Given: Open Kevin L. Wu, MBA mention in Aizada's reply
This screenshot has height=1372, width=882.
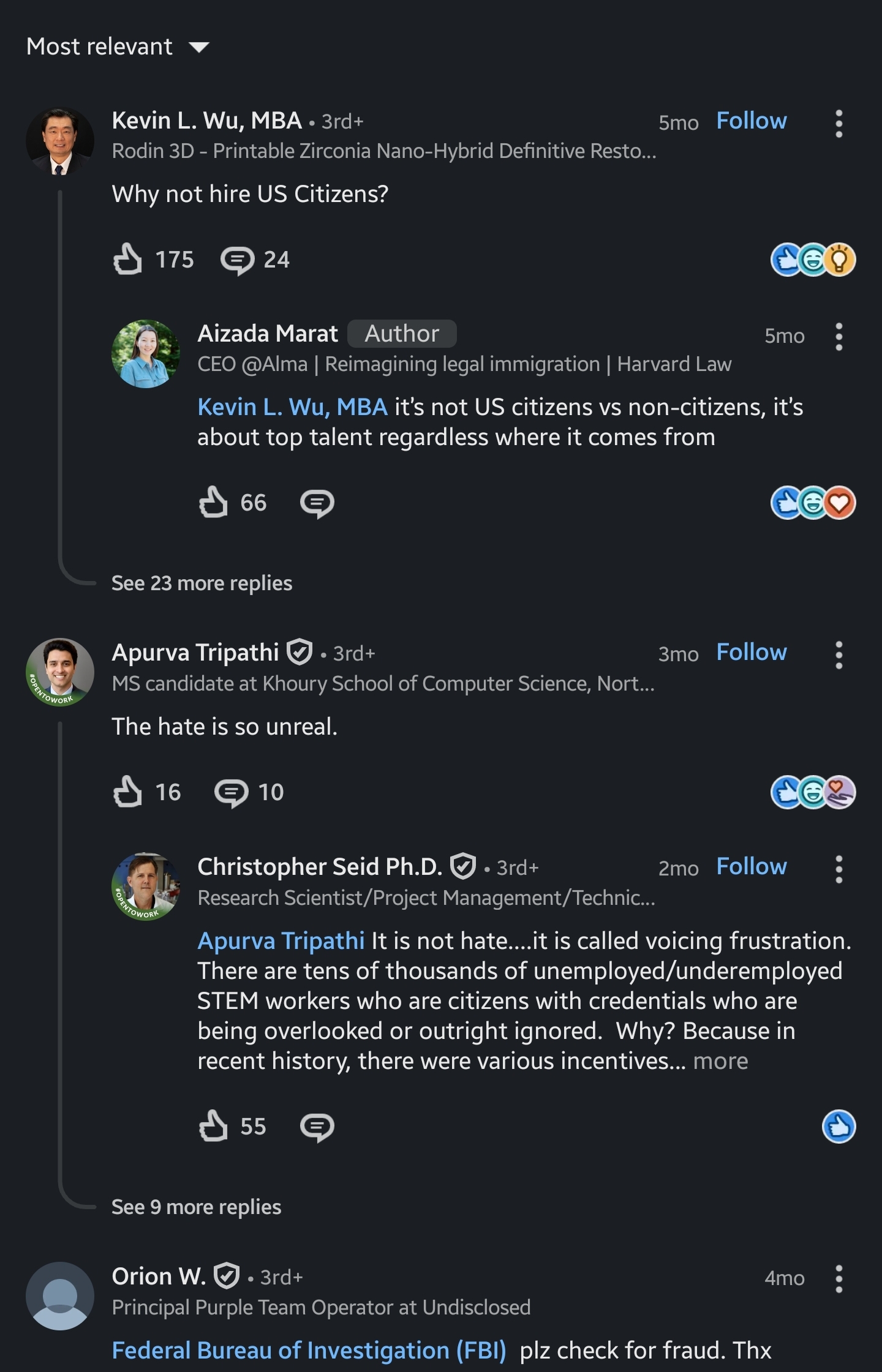Looking at the screenshot, I should click(293, 407).
